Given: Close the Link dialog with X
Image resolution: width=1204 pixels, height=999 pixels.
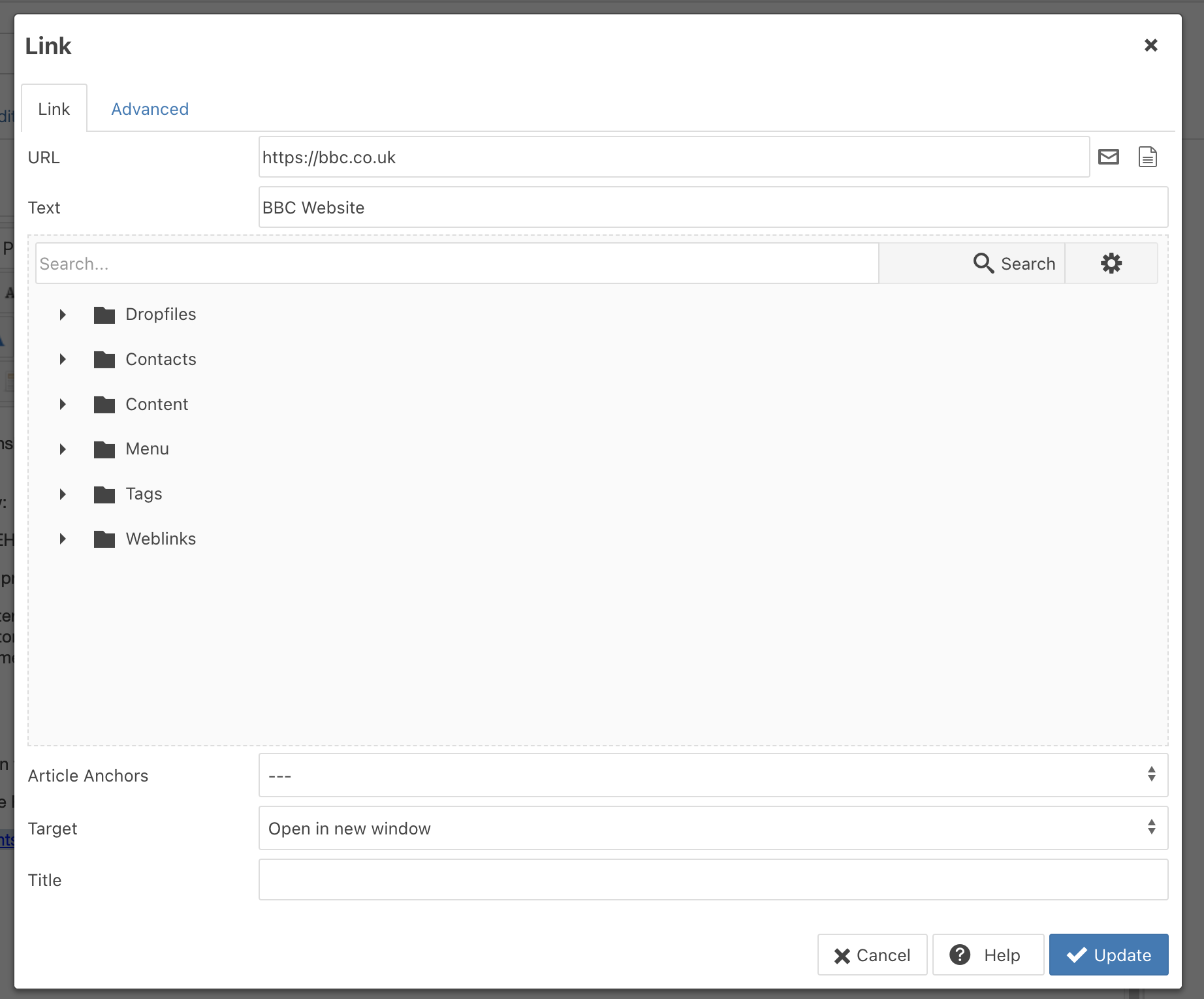Looking at the screenshot, I should [1150, 45].
